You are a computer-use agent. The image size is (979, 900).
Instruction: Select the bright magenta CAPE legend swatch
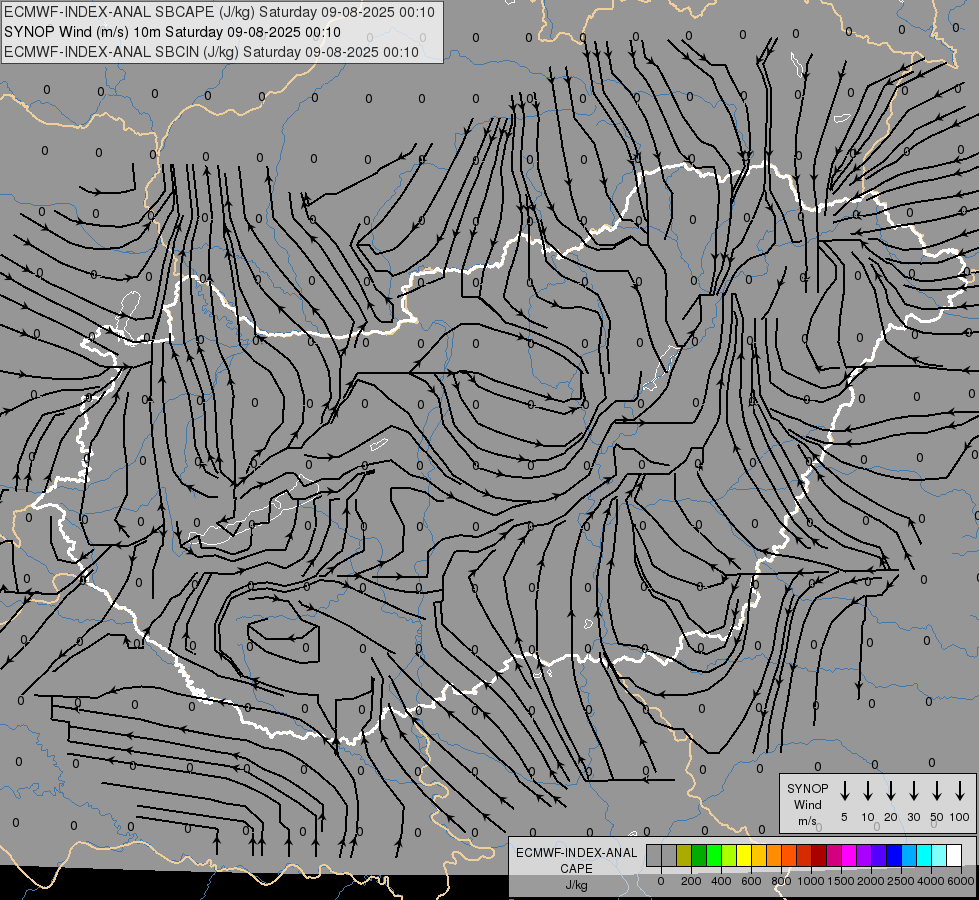(849, 856)
